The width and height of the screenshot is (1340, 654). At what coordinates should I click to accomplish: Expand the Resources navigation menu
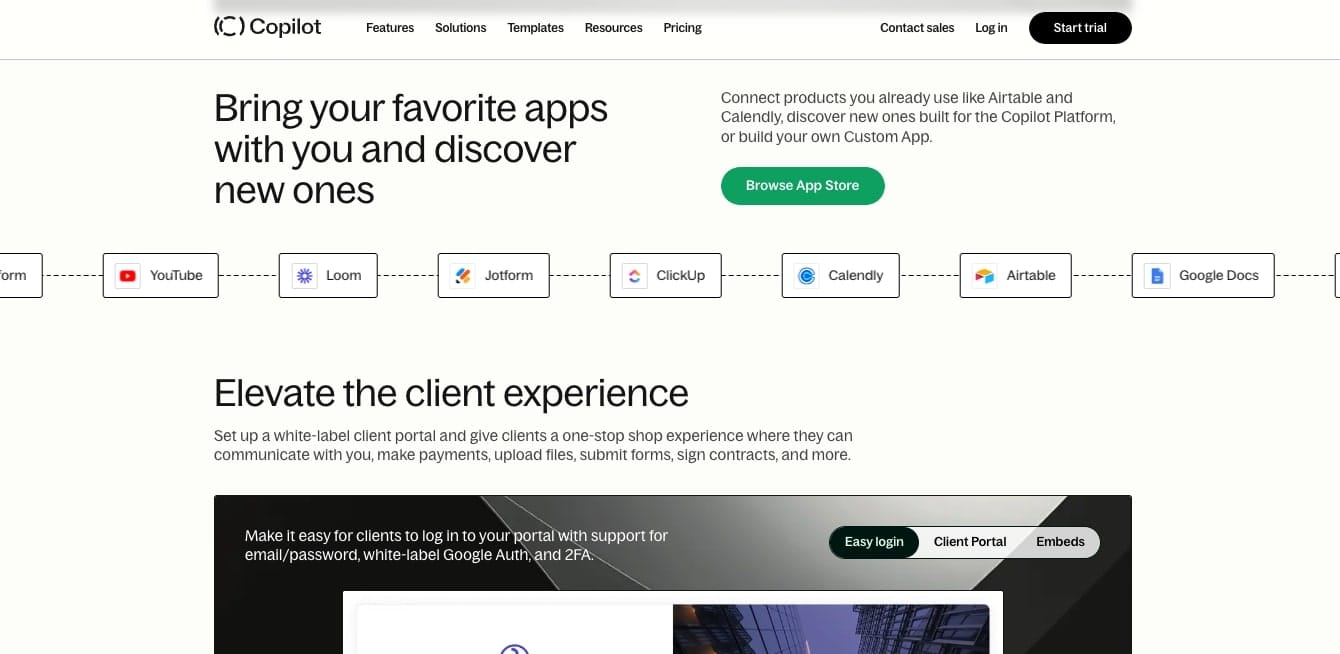pos(613,28)
